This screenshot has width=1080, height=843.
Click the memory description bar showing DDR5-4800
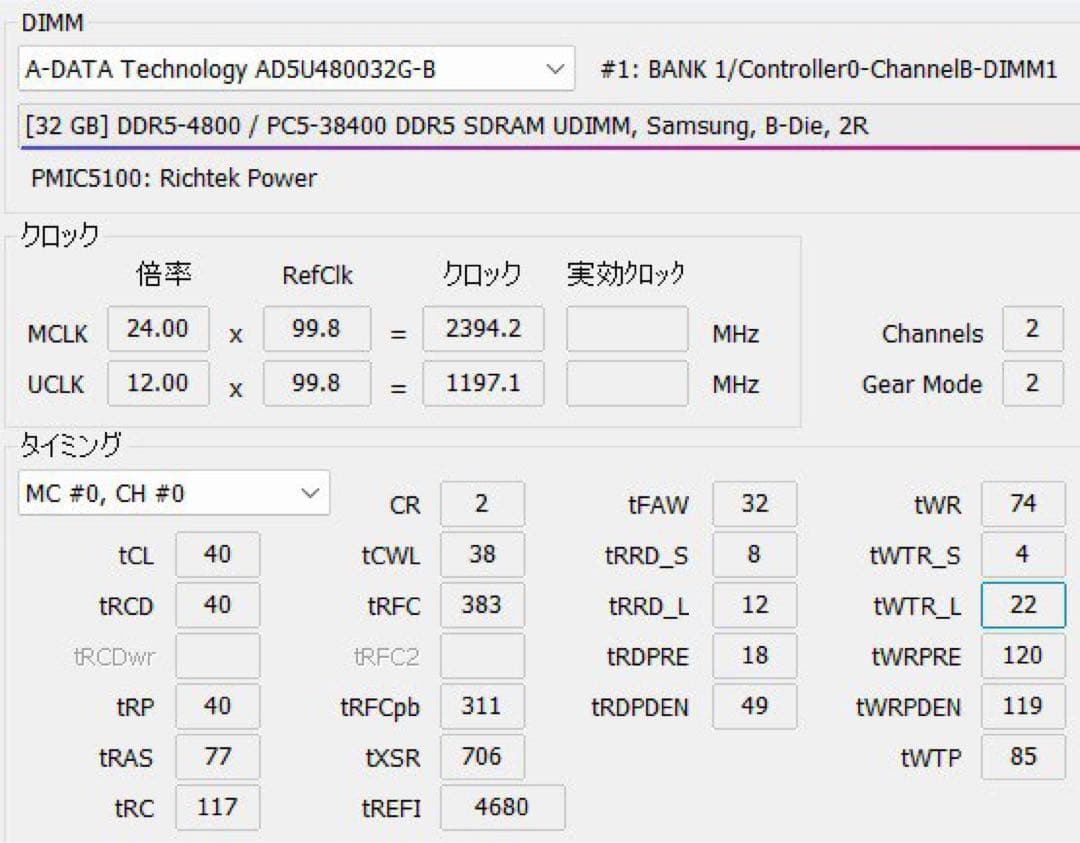point(540,125)
